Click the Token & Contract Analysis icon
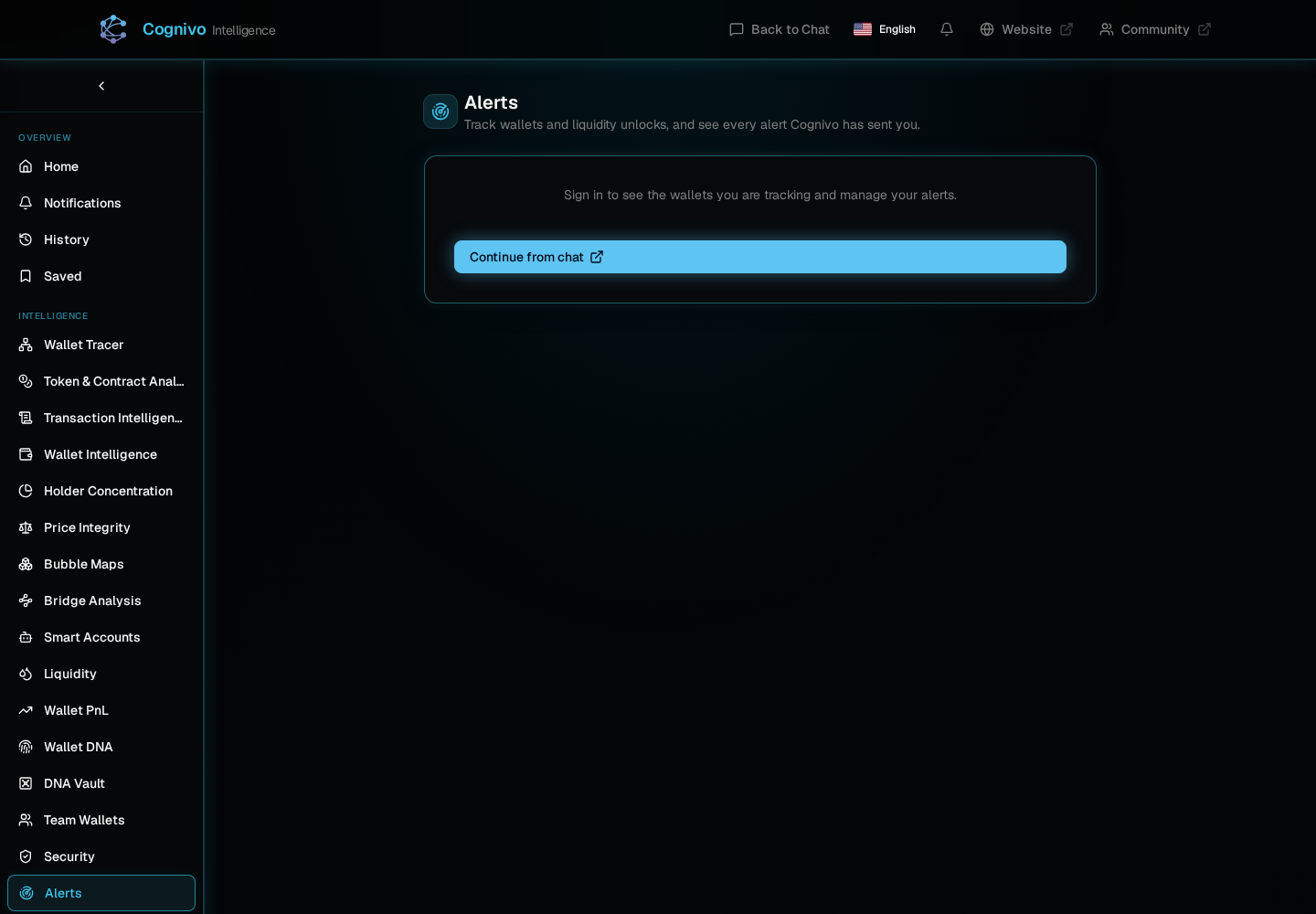Viewport: 1316px width, 914px height. pos(26,381)
